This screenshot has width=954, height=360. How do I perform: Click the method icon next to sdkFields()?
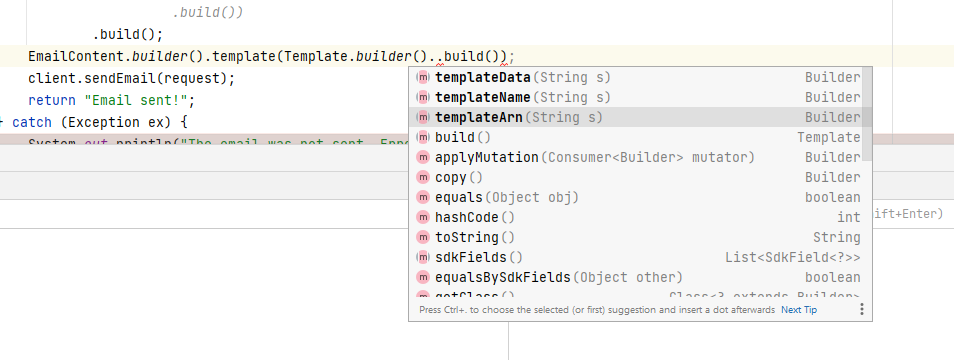coord(422,257)
